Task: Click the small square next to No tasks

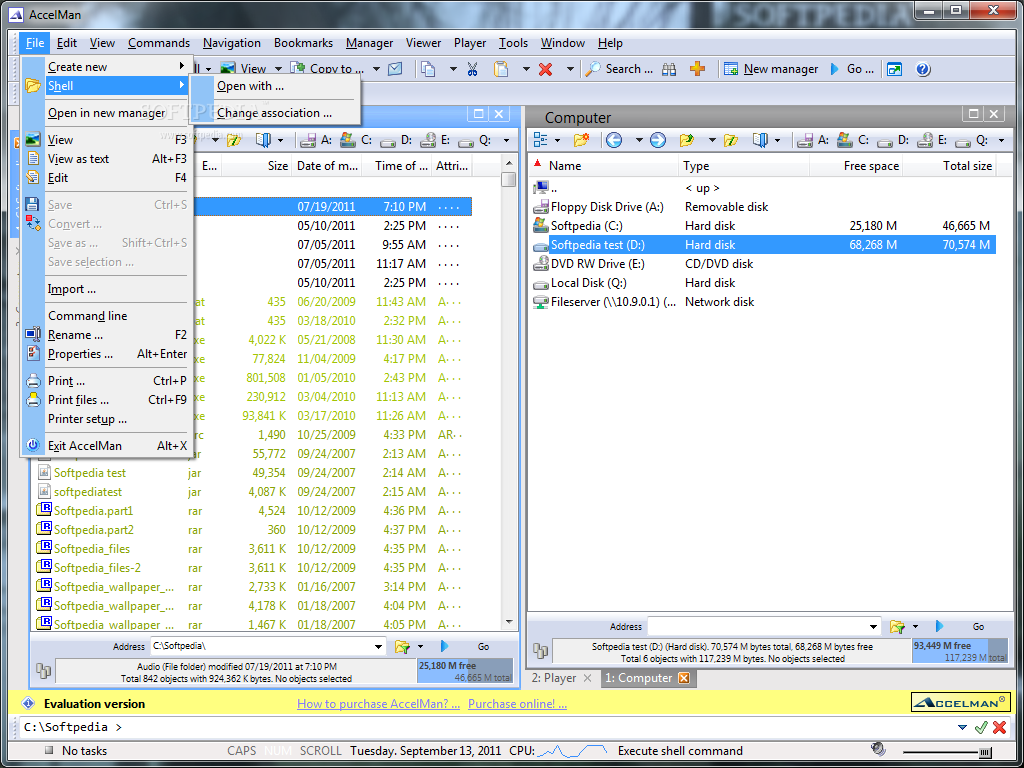Action: [48, 751]
